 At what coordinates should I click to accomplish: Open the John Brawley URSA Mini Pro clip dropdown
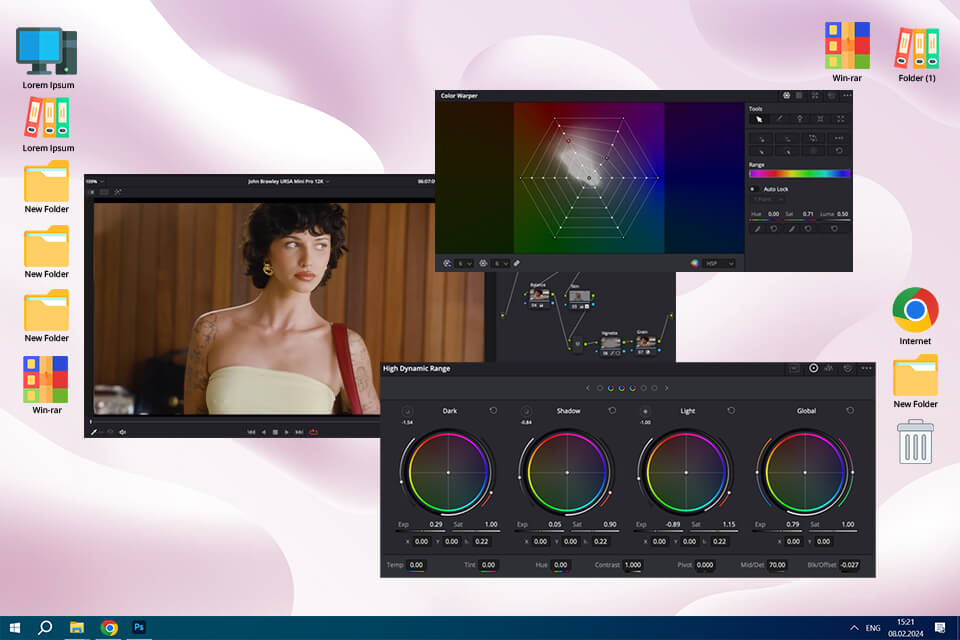click(288, 181)
